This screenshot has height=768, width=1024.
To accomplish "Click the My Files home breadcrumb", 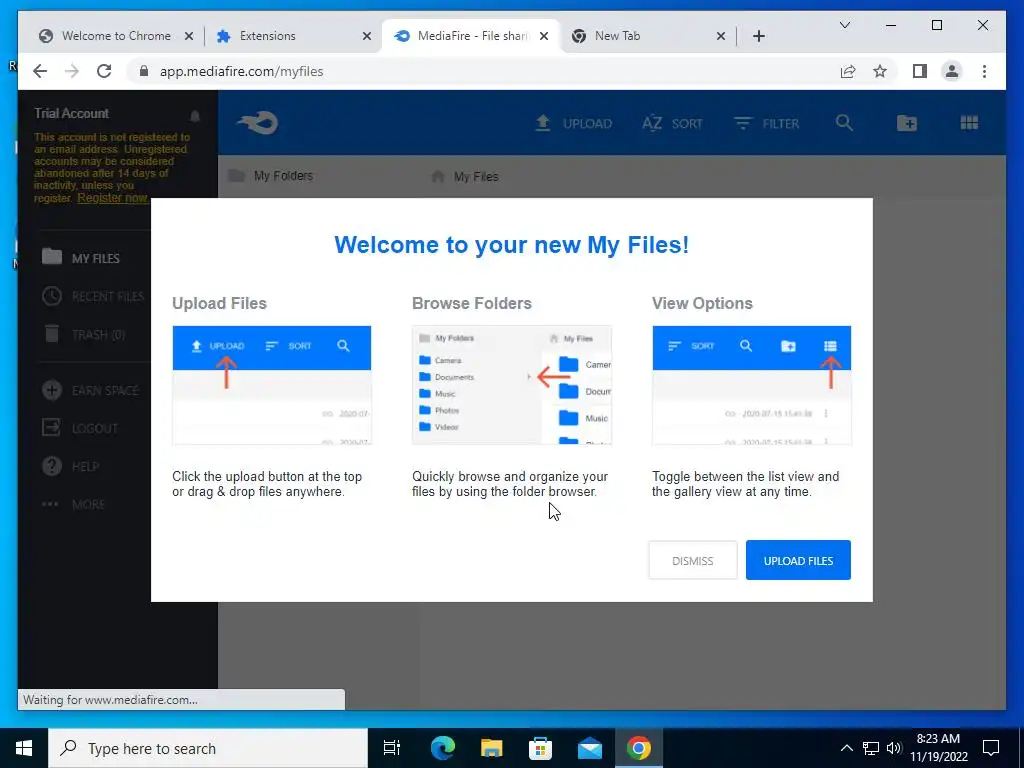I will [465, 176].
